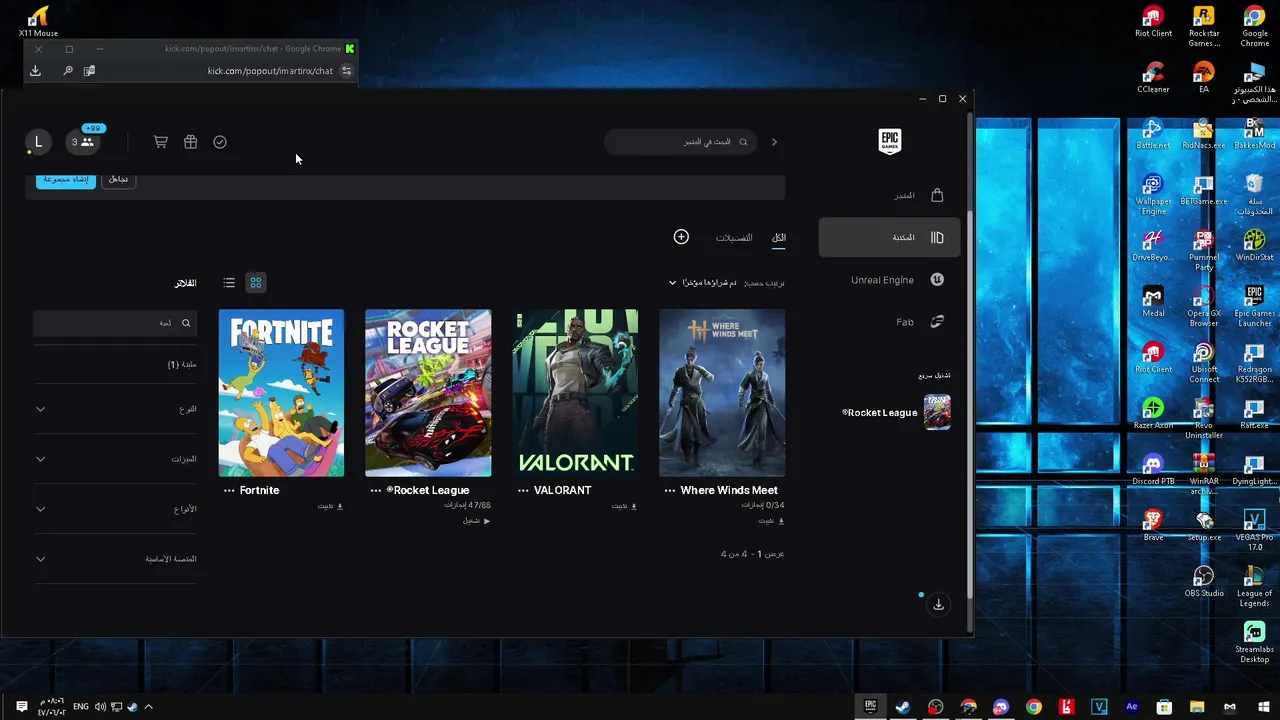Select the Library item in sidebar

click(889, 237)
